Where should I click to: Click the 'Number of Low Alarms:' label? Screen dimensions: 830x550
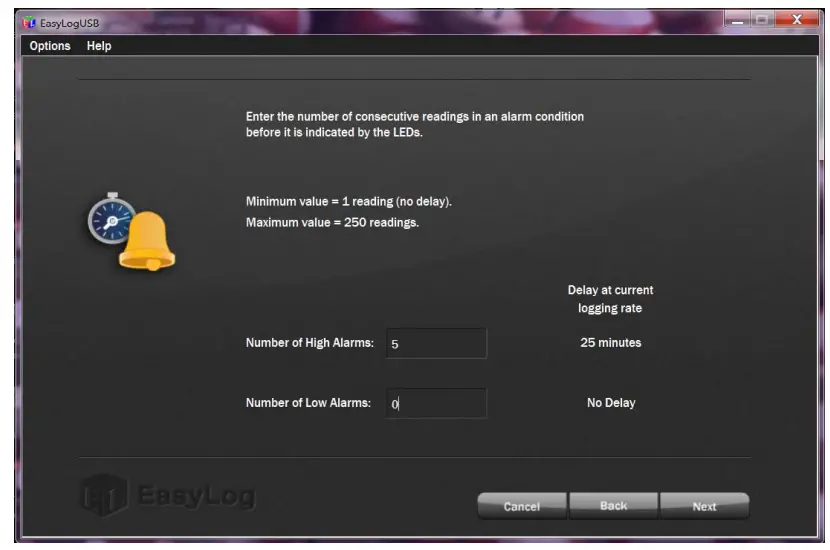coord(308,403)
